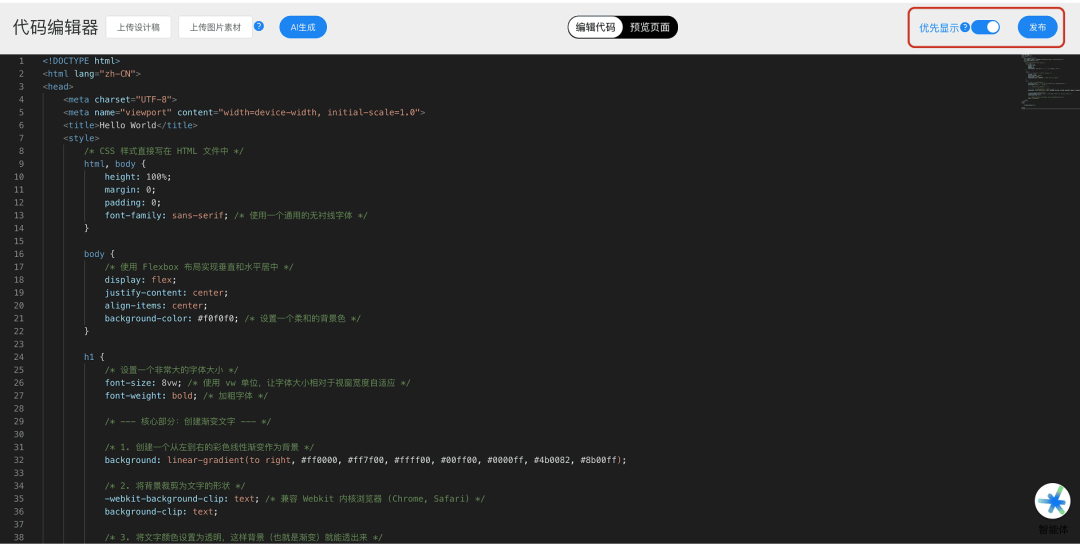Toggle the 优先显示 switch off
This screenshot has width=1080, height=546.
point(986,28)
